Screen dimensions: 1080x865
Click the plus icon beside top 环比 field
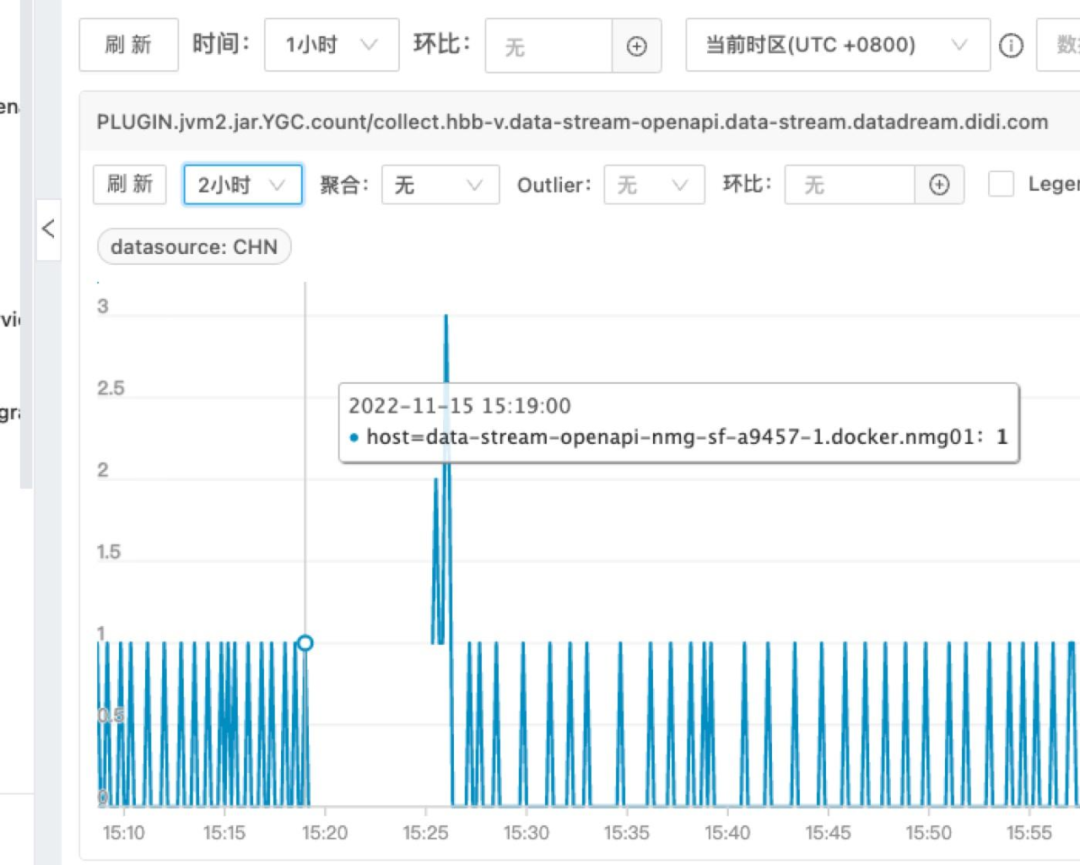point(636,46)
